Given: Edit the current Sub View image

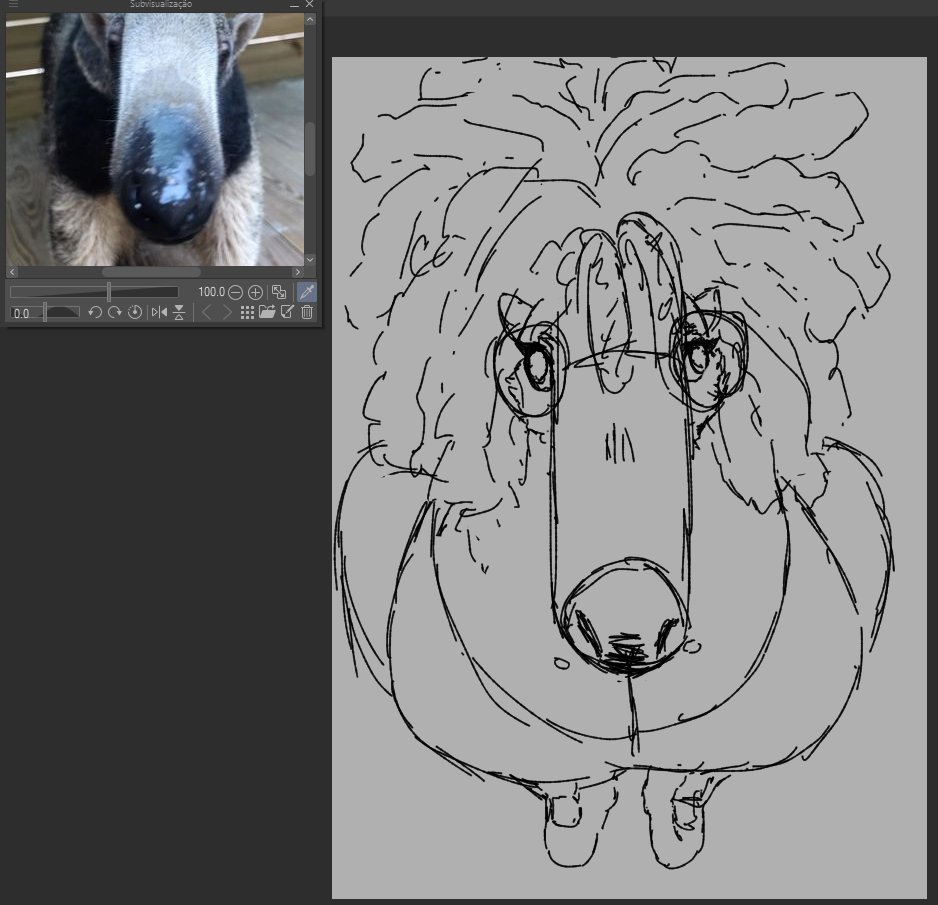Looking at the screenshot, I should 287,312.
